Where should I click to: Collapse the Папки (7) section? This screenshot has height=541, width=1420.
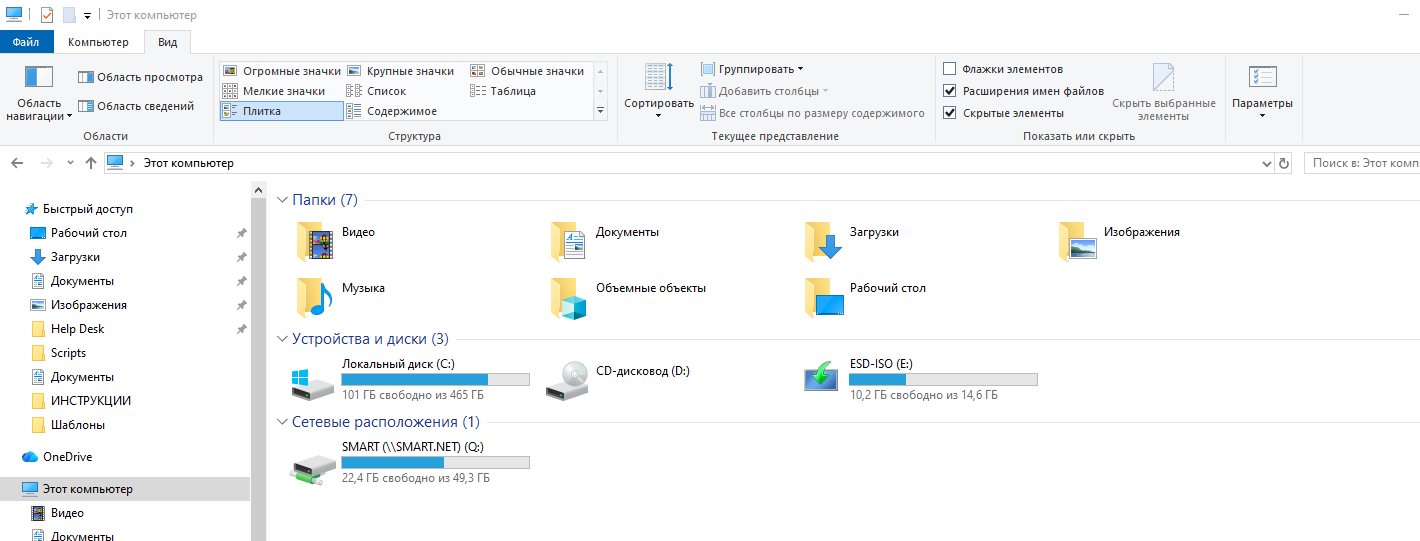click(x=282, y=201)
